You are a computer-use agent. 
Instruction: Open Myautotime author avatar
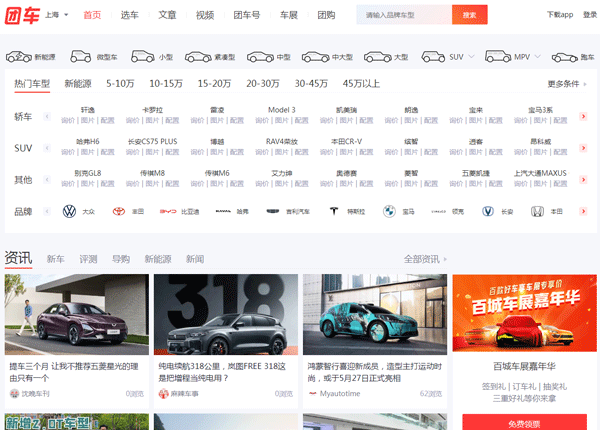point(313,394)
